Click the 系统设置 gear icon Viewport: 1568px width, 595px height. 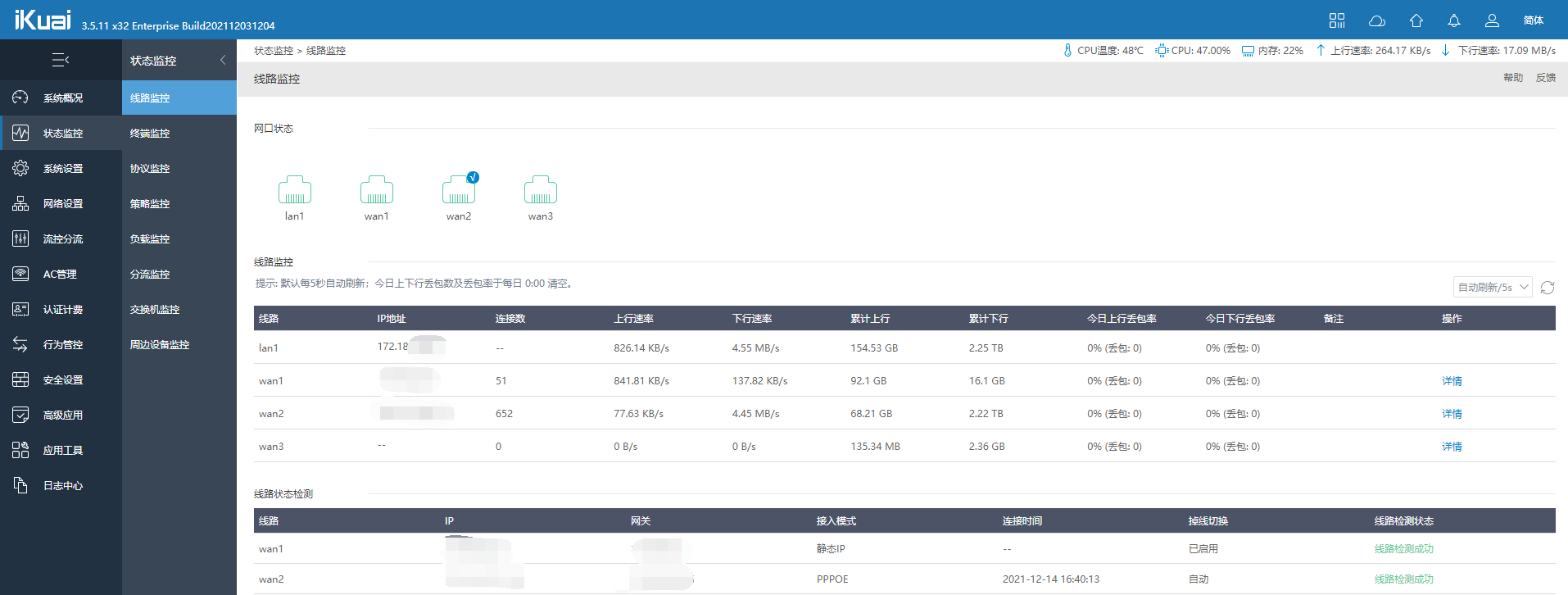20,168
